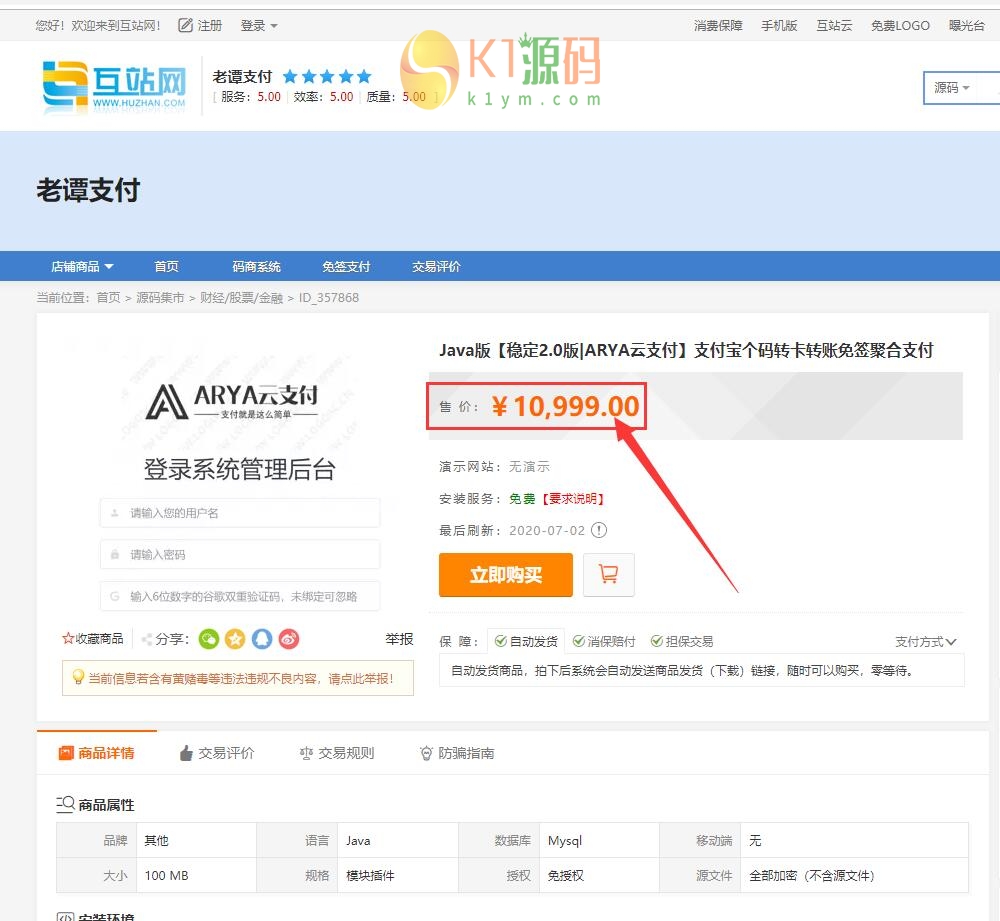
Task: Open the 交易评价 nav menu item
Action: pos(436,267)
